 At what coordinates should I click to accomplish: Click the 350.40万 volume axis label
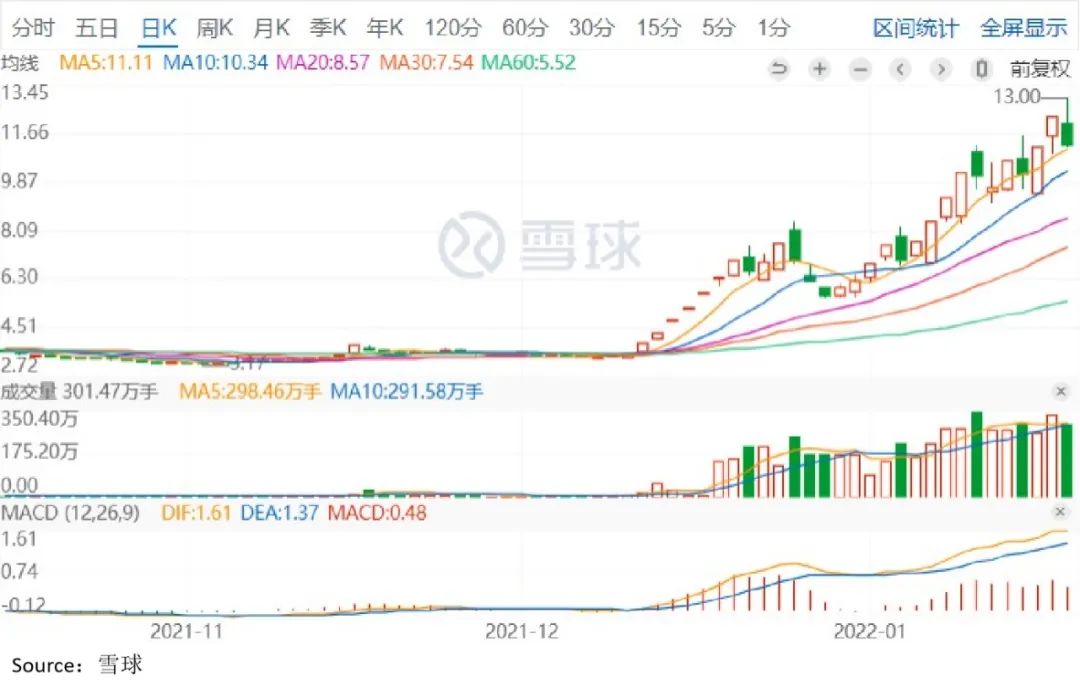pos(40,419)
